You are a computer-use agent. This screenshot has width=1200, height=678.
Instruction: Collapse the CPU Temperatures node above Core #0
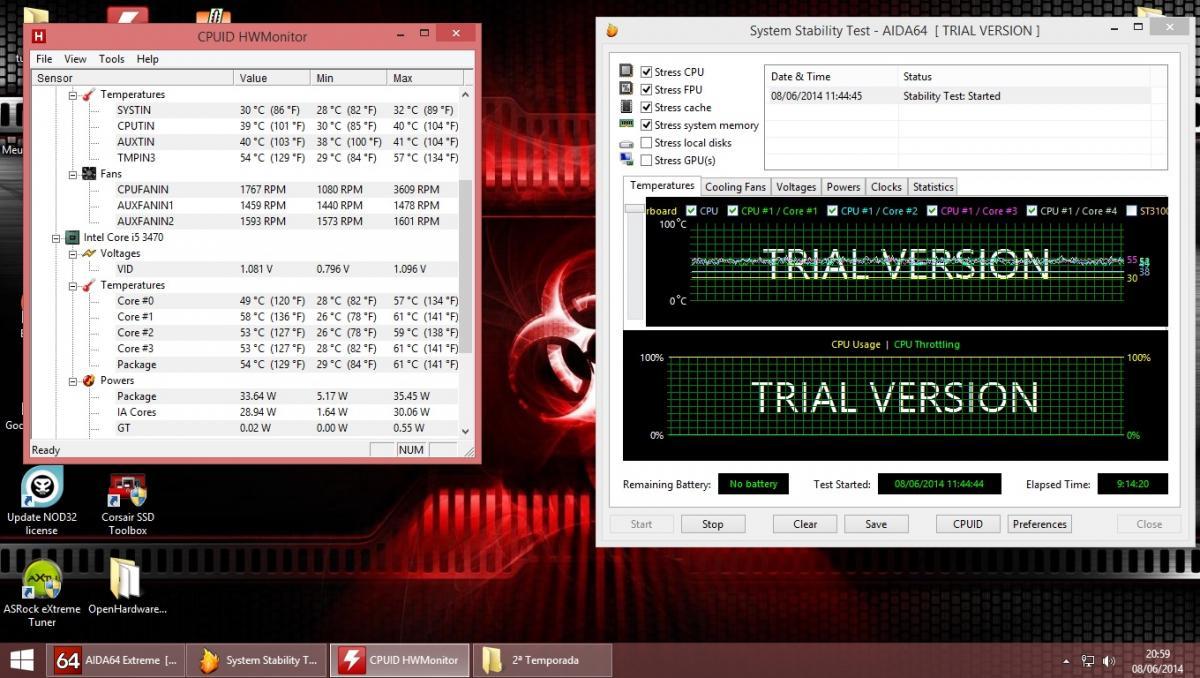point(72,285)
